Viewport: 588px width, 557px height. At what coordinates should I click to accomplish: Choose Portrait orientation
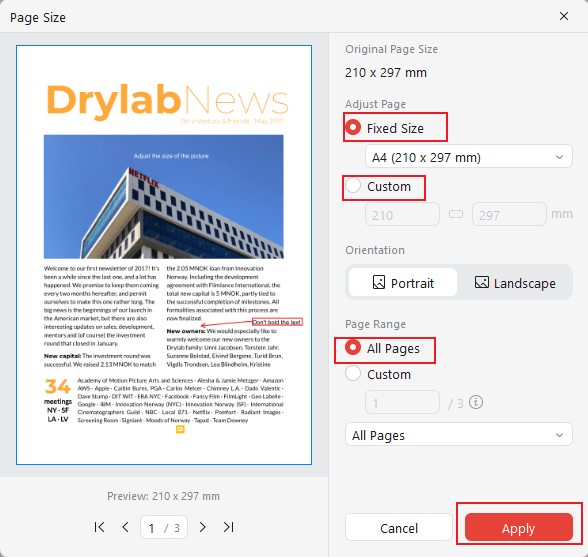(403, 282)
